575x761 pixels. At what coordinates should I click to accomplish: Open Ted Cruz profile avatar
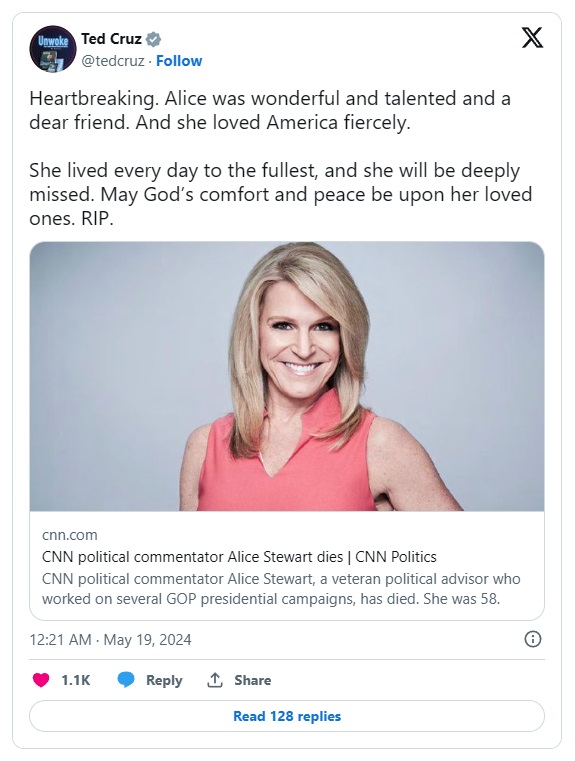coord(53,49)
